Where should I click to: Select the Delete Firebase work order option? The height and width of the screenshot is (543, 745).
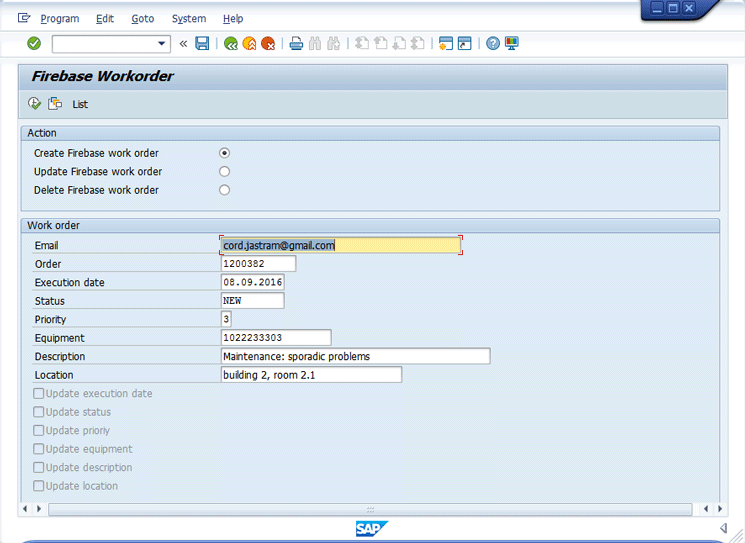(x=224, y=190)
